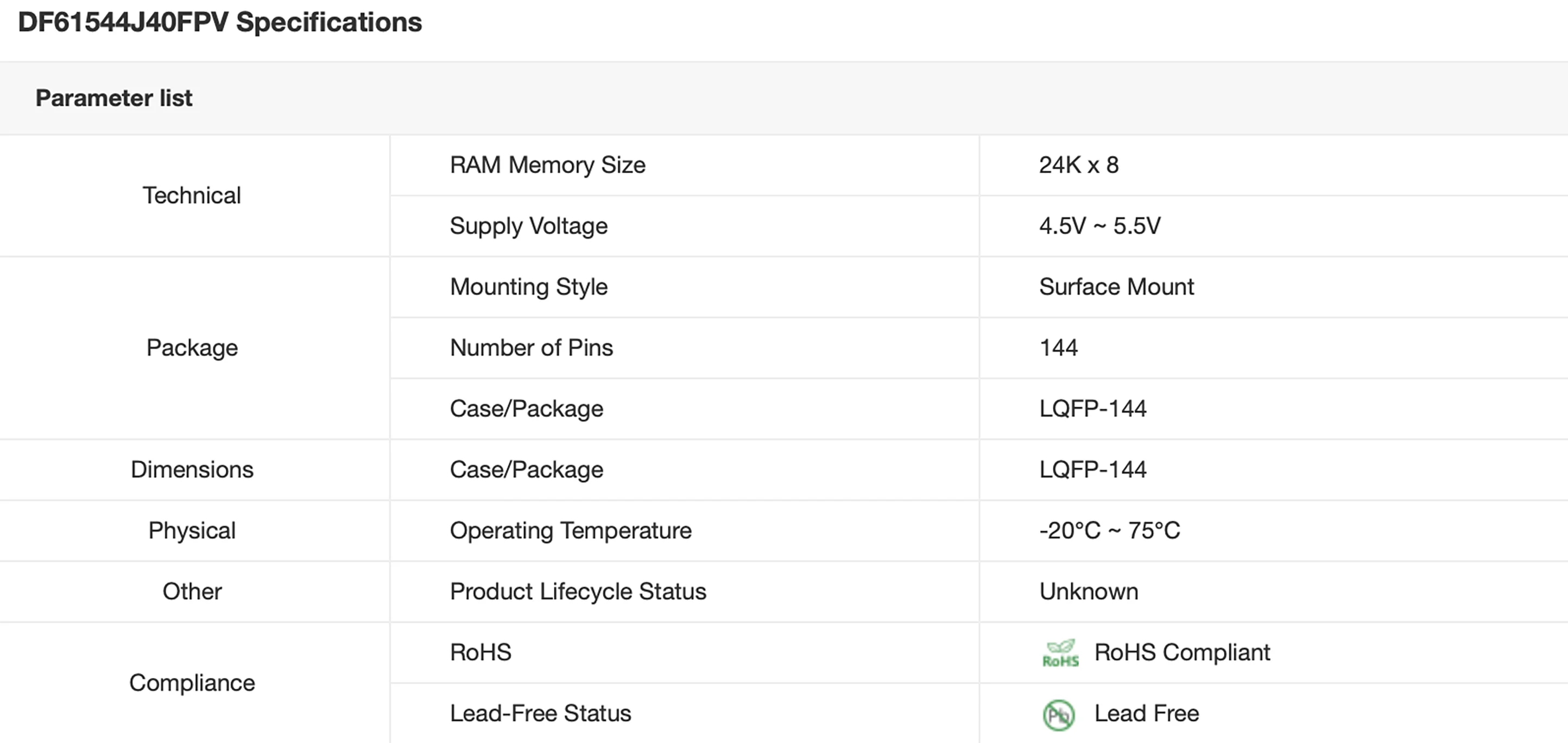Click the Technical category cell
This screenshot has width=1568, height=743.
click(192, 196)
